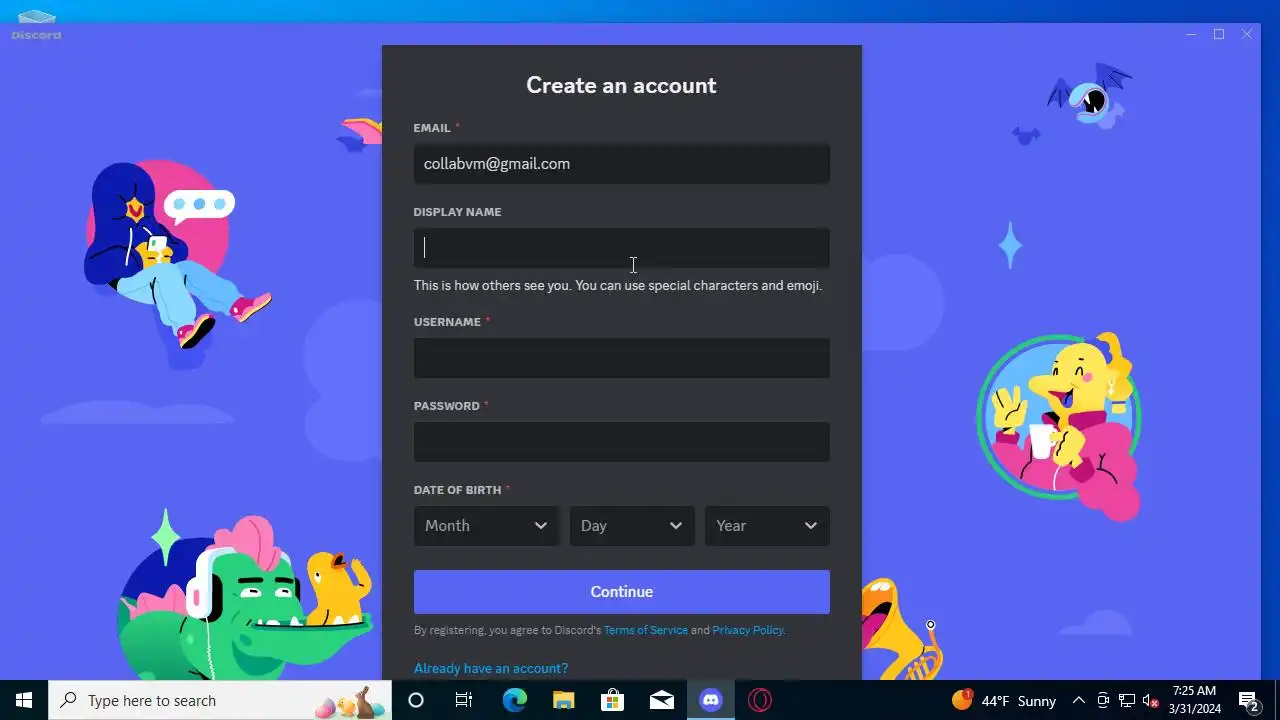Open File Explorer from the taskbar
The height and width of the screenshot is (720, 1280).
[563, 700]
